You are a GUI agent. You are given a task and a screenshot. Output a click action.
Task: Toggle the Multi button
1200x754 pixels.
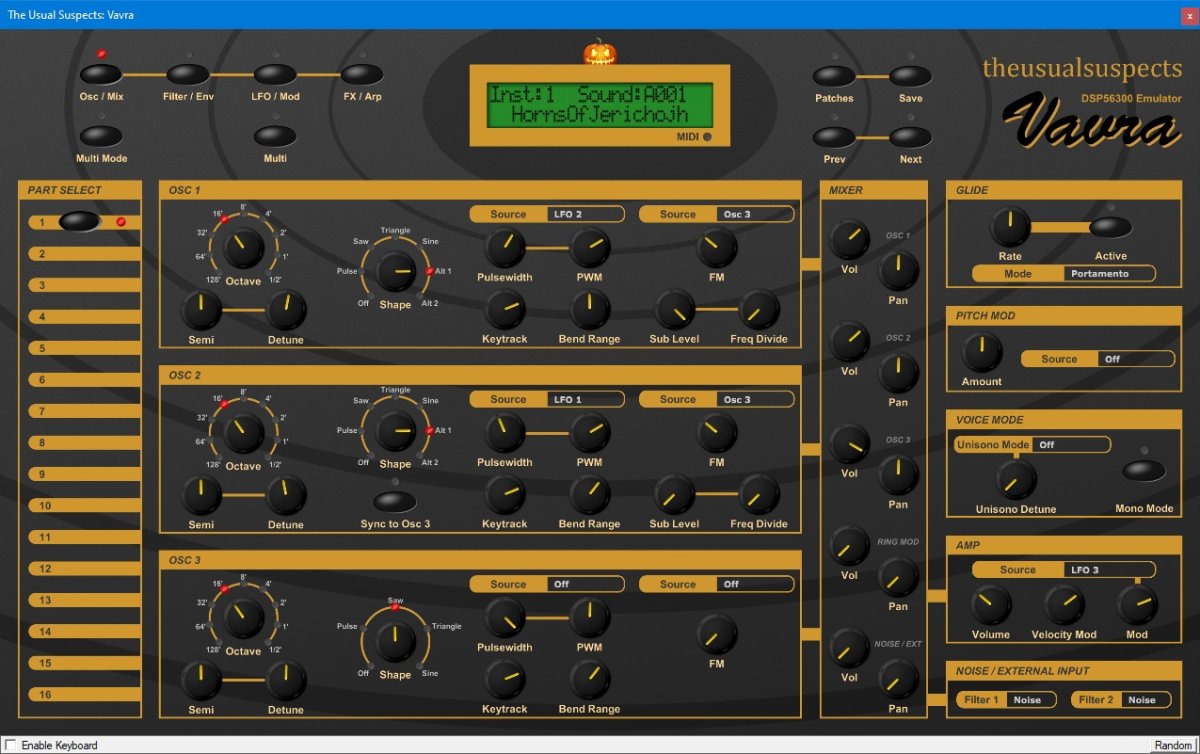(275, 136)
